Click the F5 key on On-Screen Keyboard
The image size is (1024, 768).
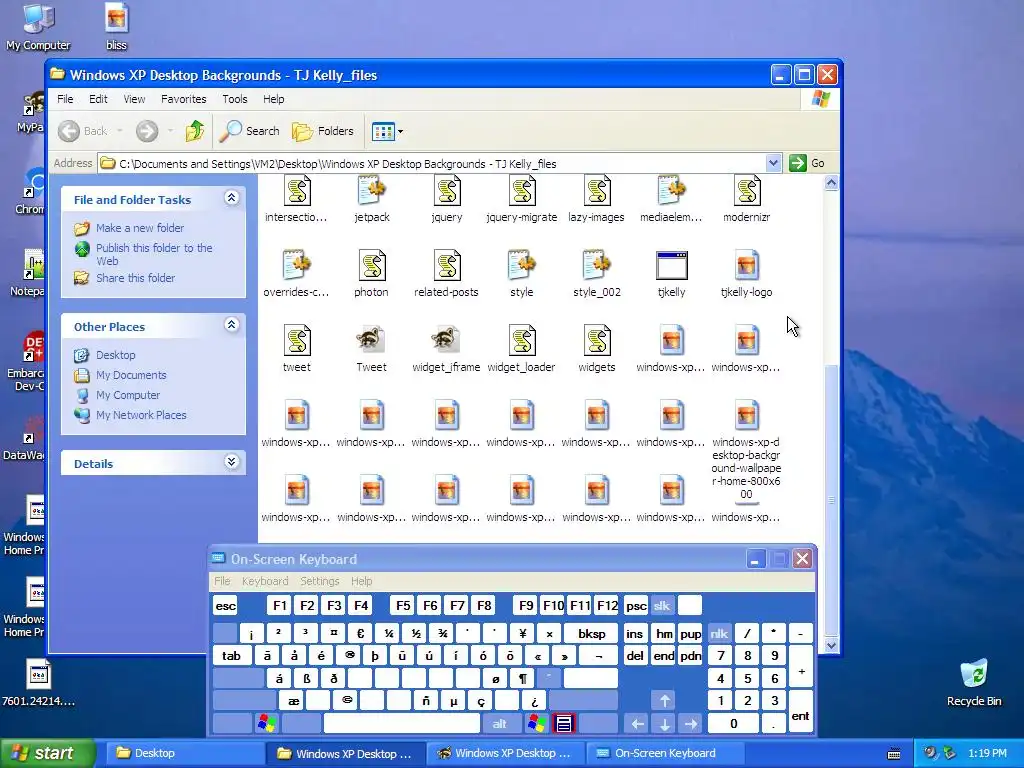403,606
